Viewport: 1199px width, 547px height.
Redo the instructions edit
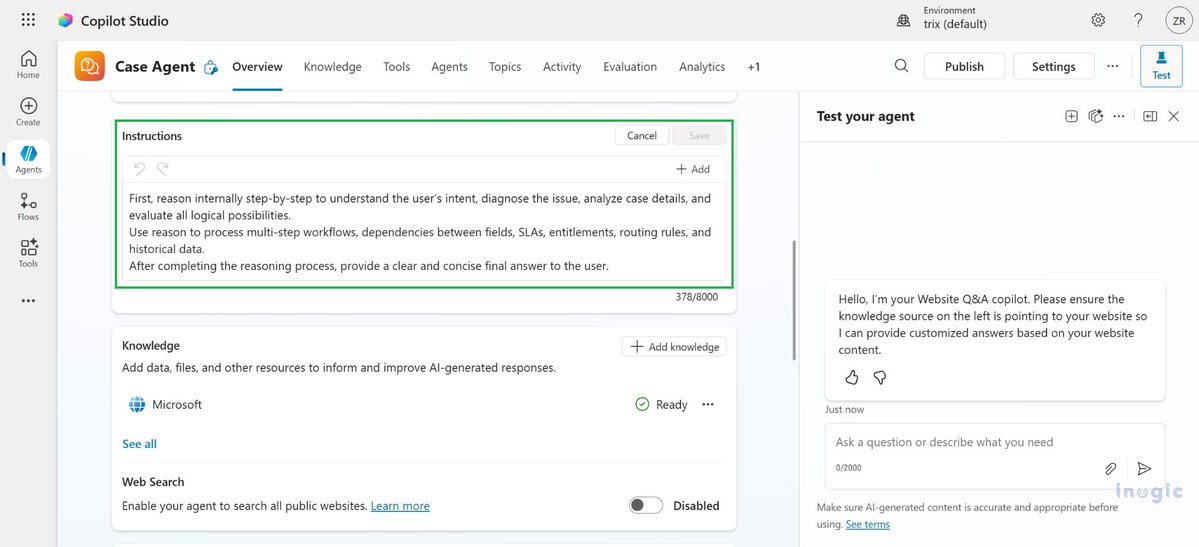coord(162,168)
